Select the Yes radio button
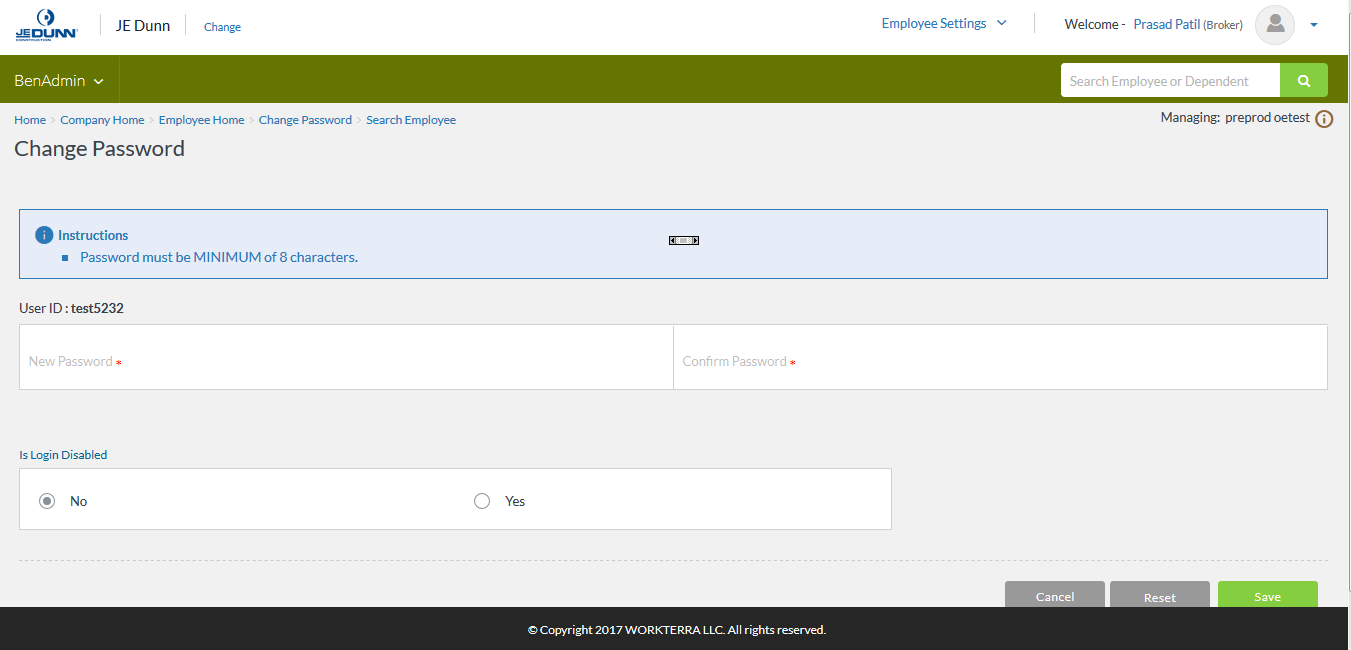 482,501
